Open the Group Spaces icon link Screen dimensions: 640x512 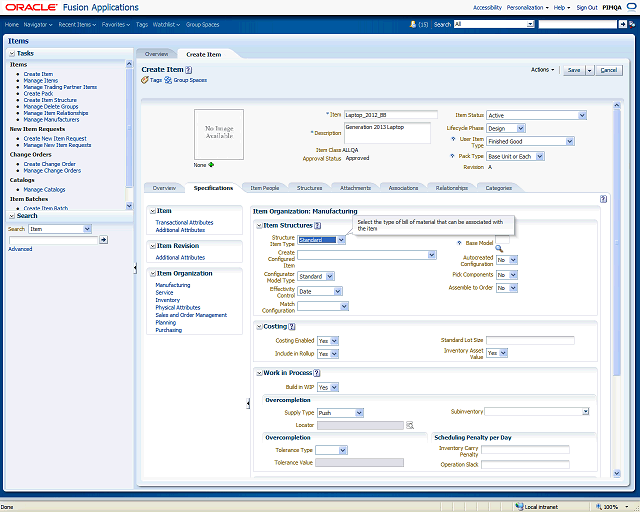(x=168, y=79)
